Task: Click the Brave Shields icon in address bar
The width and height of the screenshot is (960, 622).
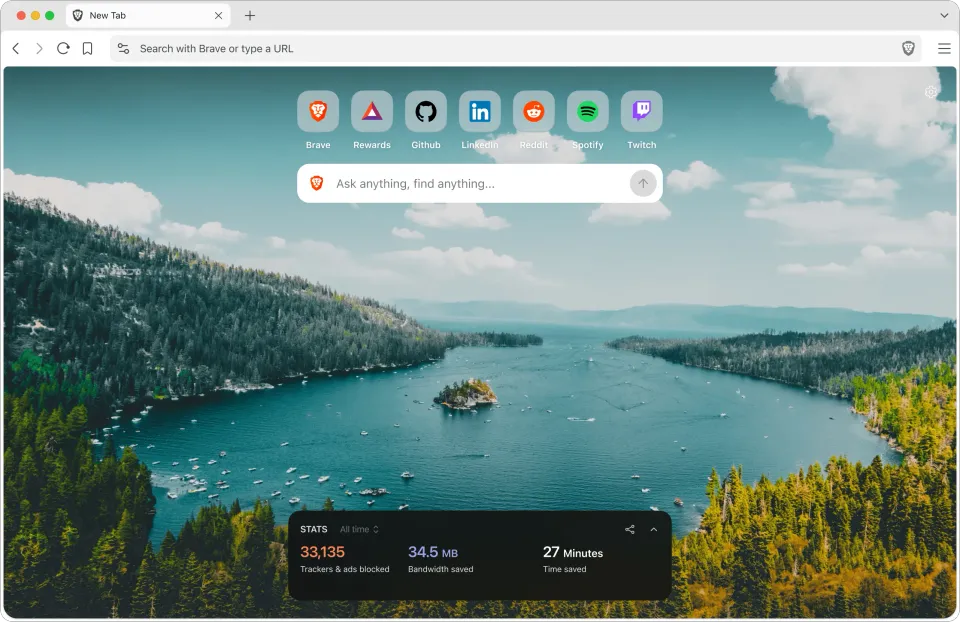Action: pos(908,48)
